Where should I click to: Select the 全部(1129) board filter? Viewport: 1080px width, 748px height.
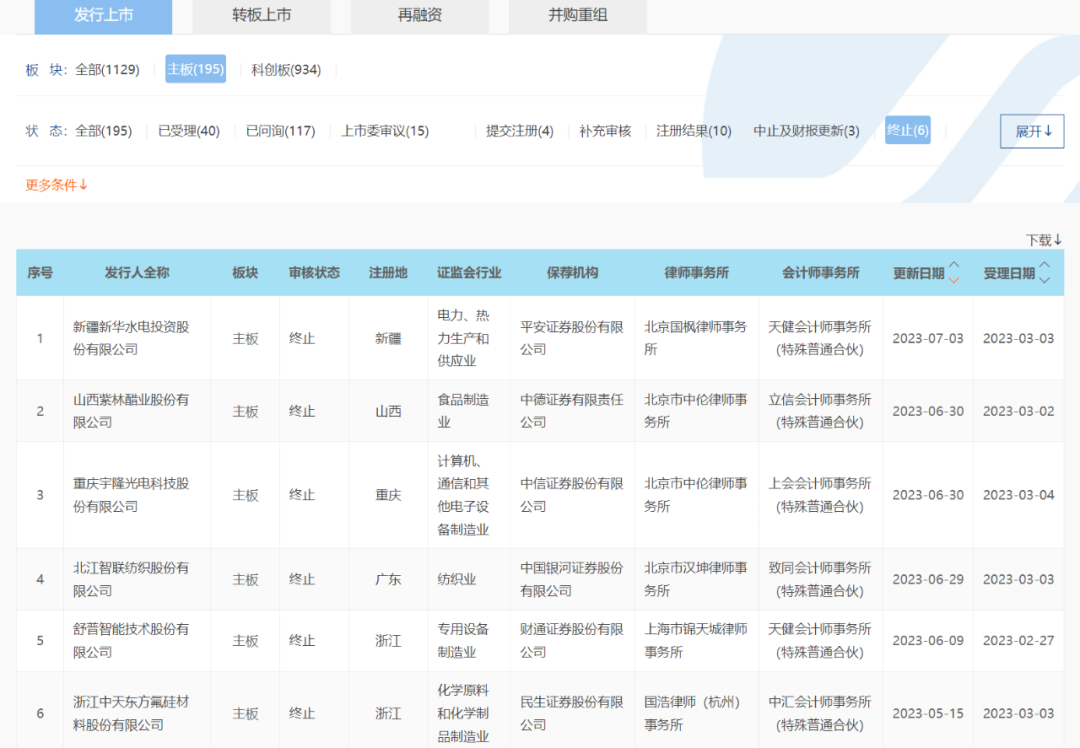107,69
